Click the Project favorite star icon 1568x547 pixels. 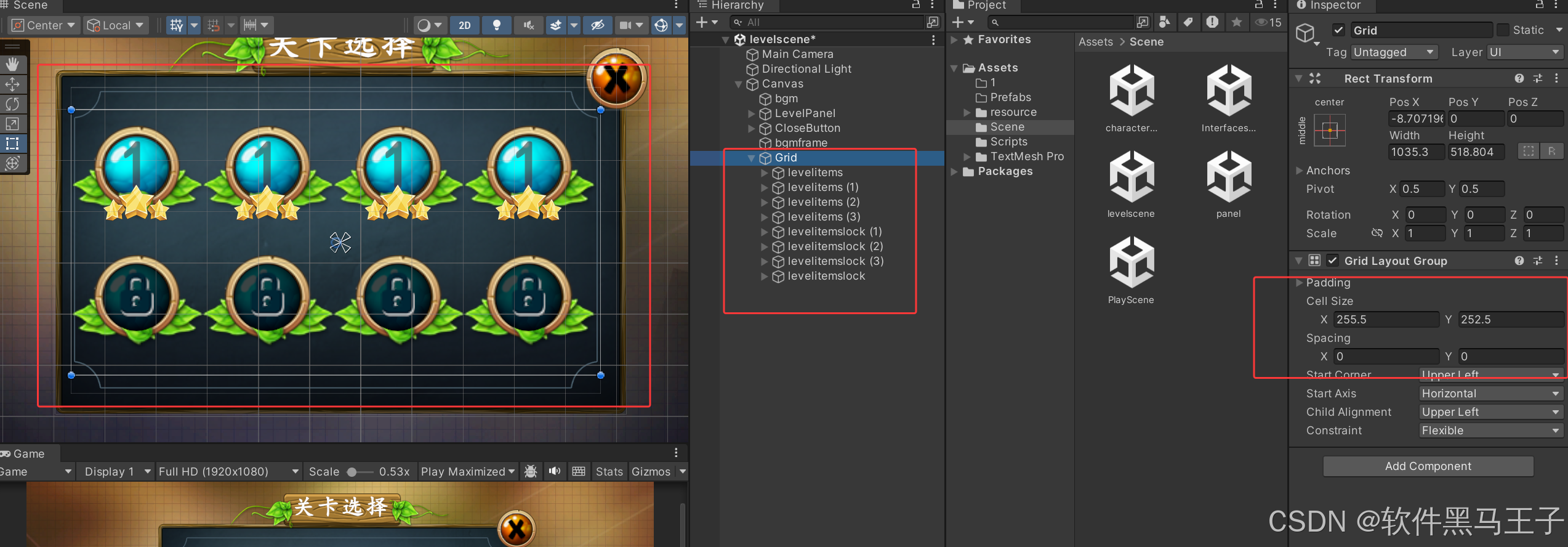pyautogui.click(x=1236, y=22)
